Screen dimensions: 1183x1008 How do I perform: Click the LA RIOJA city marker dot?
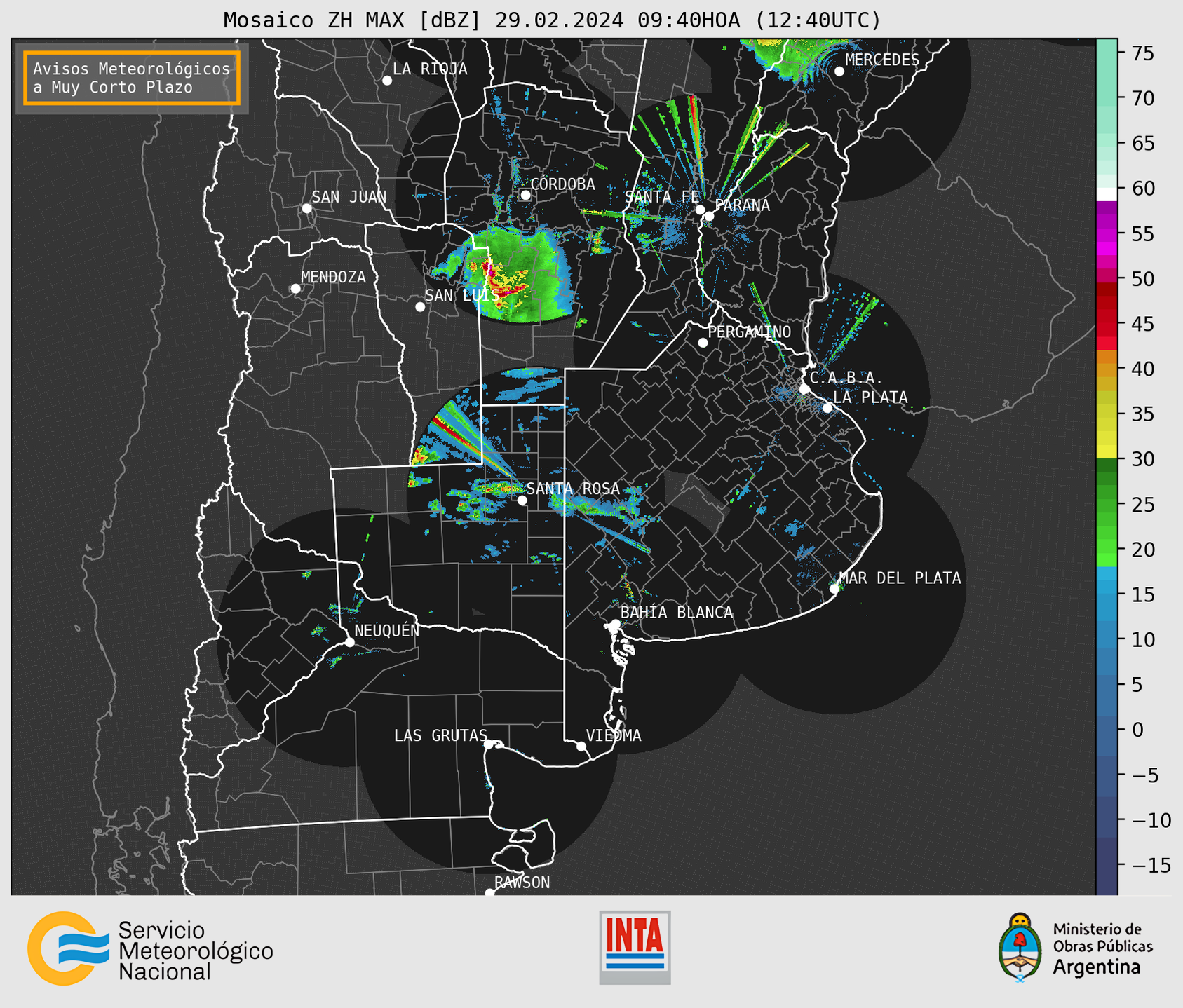click(x=387, y=81)
